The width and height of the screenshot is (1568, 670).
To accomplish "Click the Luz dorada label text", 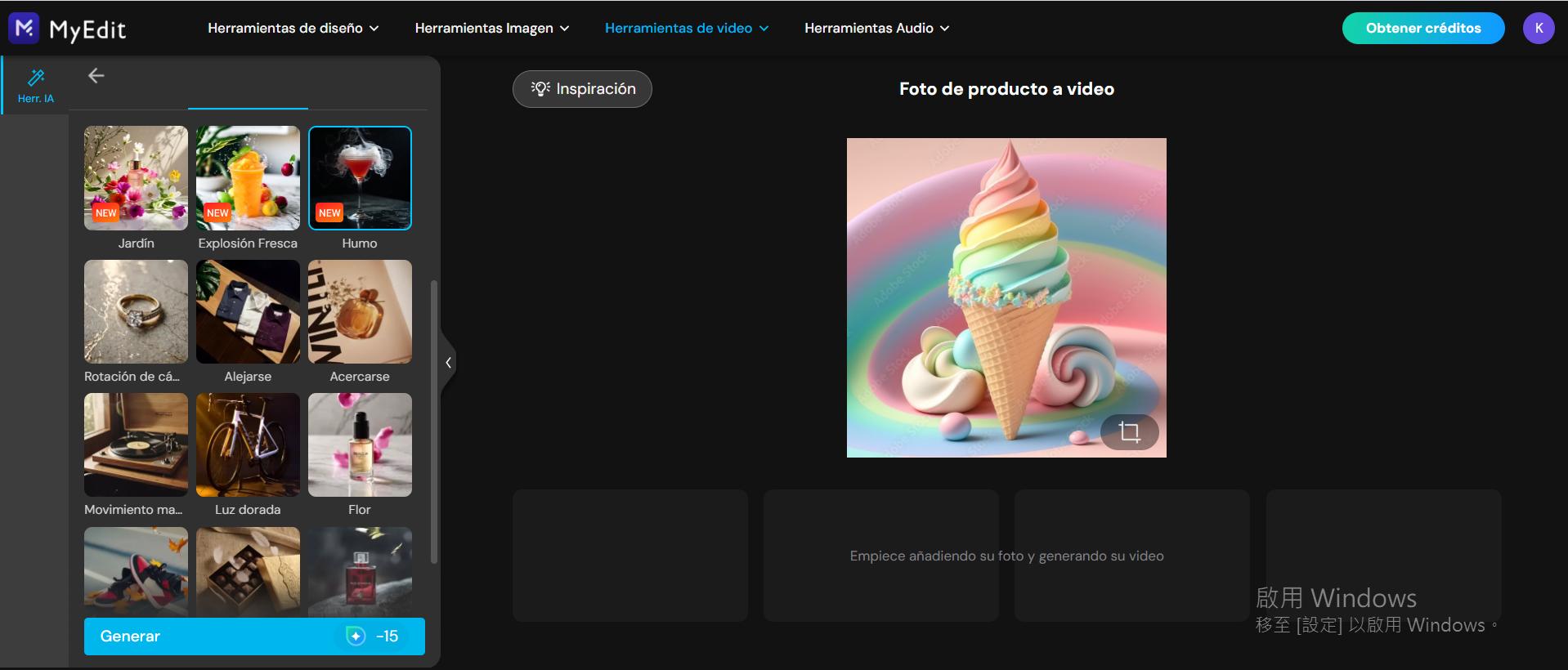I will pyautogui.click(x=248, y=510).
